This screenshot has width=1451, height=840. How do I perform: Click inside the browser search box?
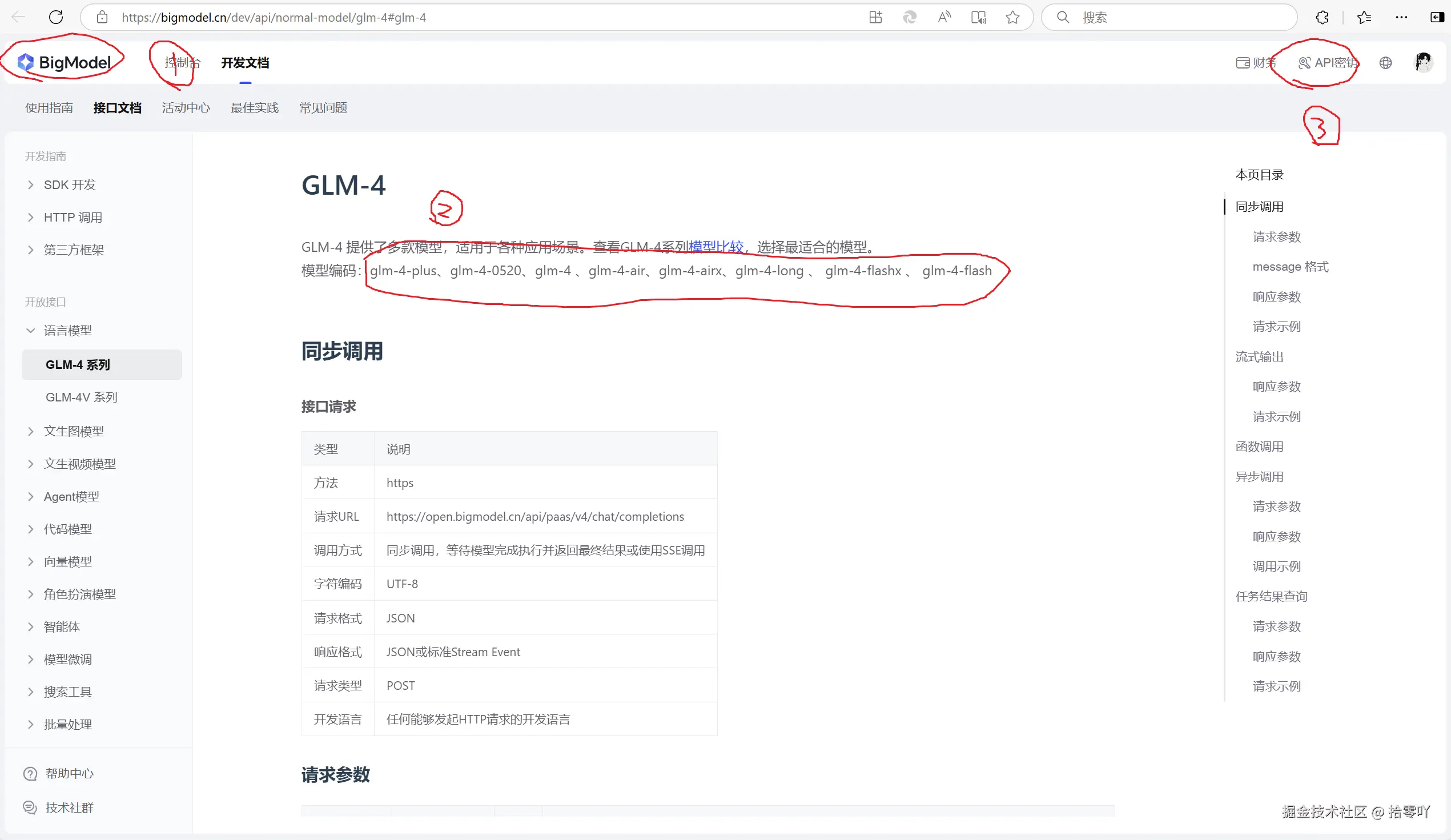tap(1169, 17)
